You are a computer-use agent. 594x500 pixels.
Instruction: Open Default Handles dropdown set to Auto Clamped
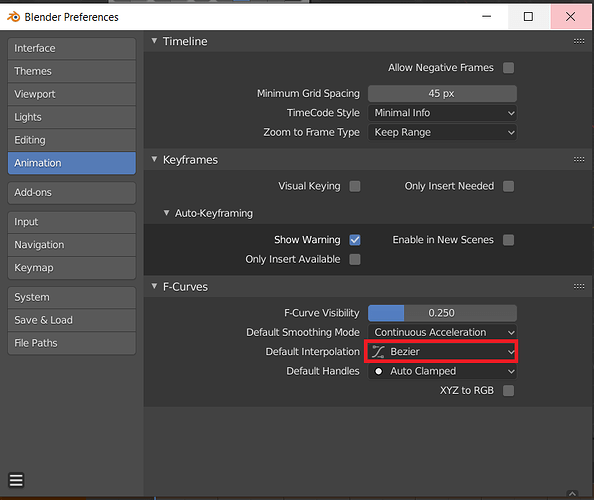[x=442, y=371]
